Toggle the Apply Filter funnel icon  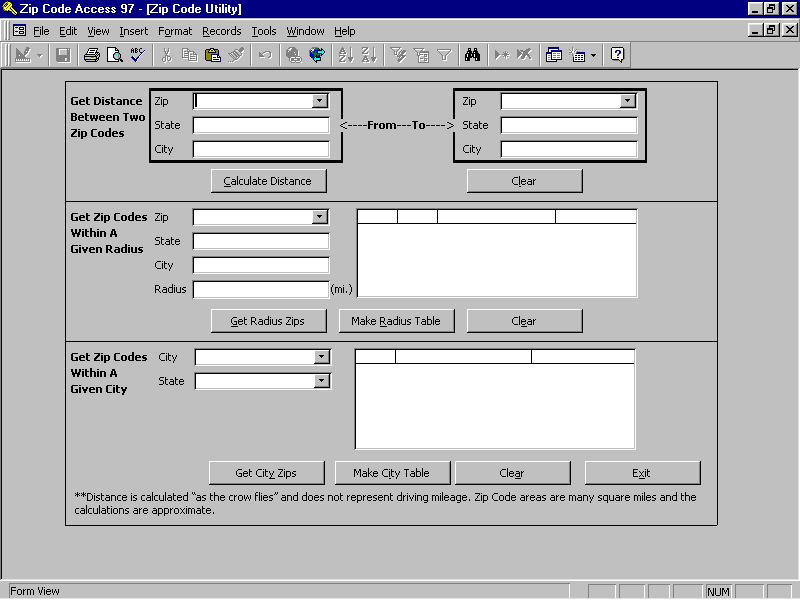click(444, 55)
